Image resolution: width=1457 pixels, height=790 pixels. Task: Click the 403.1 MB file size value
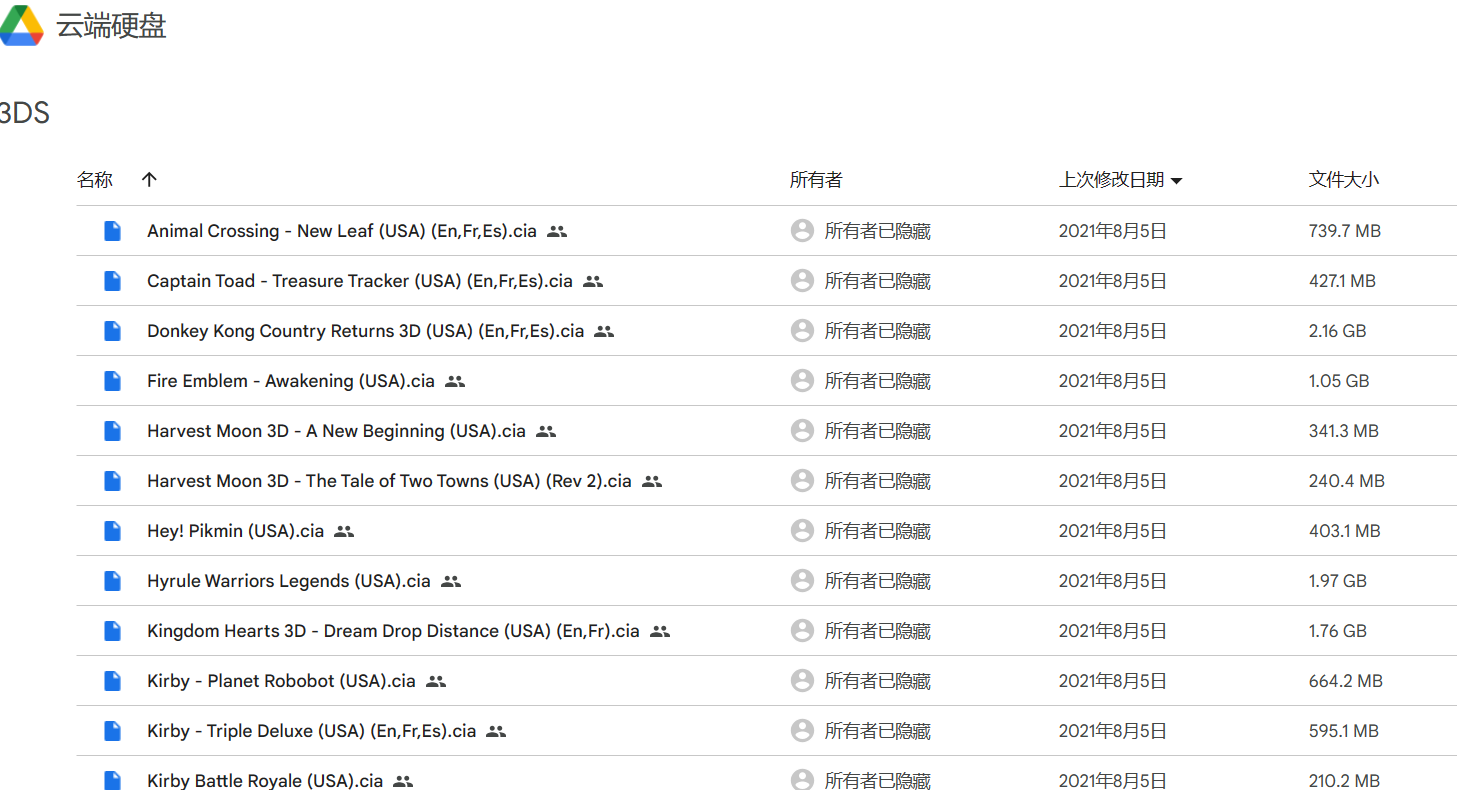(1345, 531)
